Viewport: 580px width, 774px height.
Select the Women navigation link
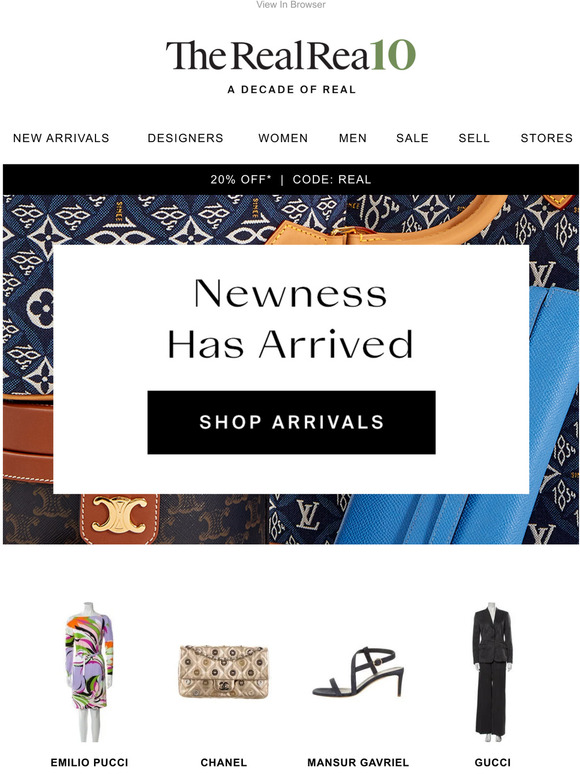tap(283, 138)
